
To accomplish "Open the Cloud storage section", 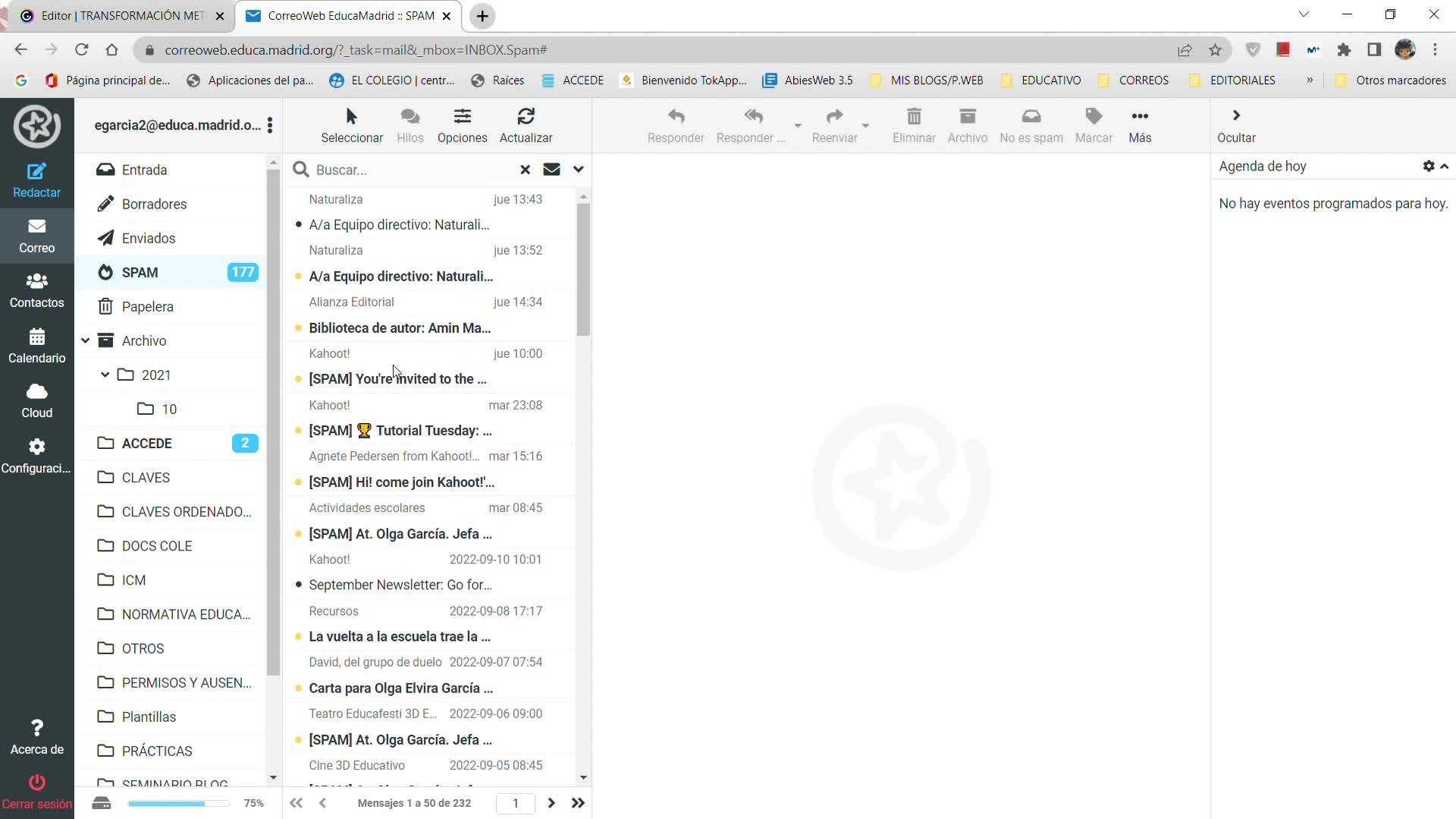I will tap(36, 400).
